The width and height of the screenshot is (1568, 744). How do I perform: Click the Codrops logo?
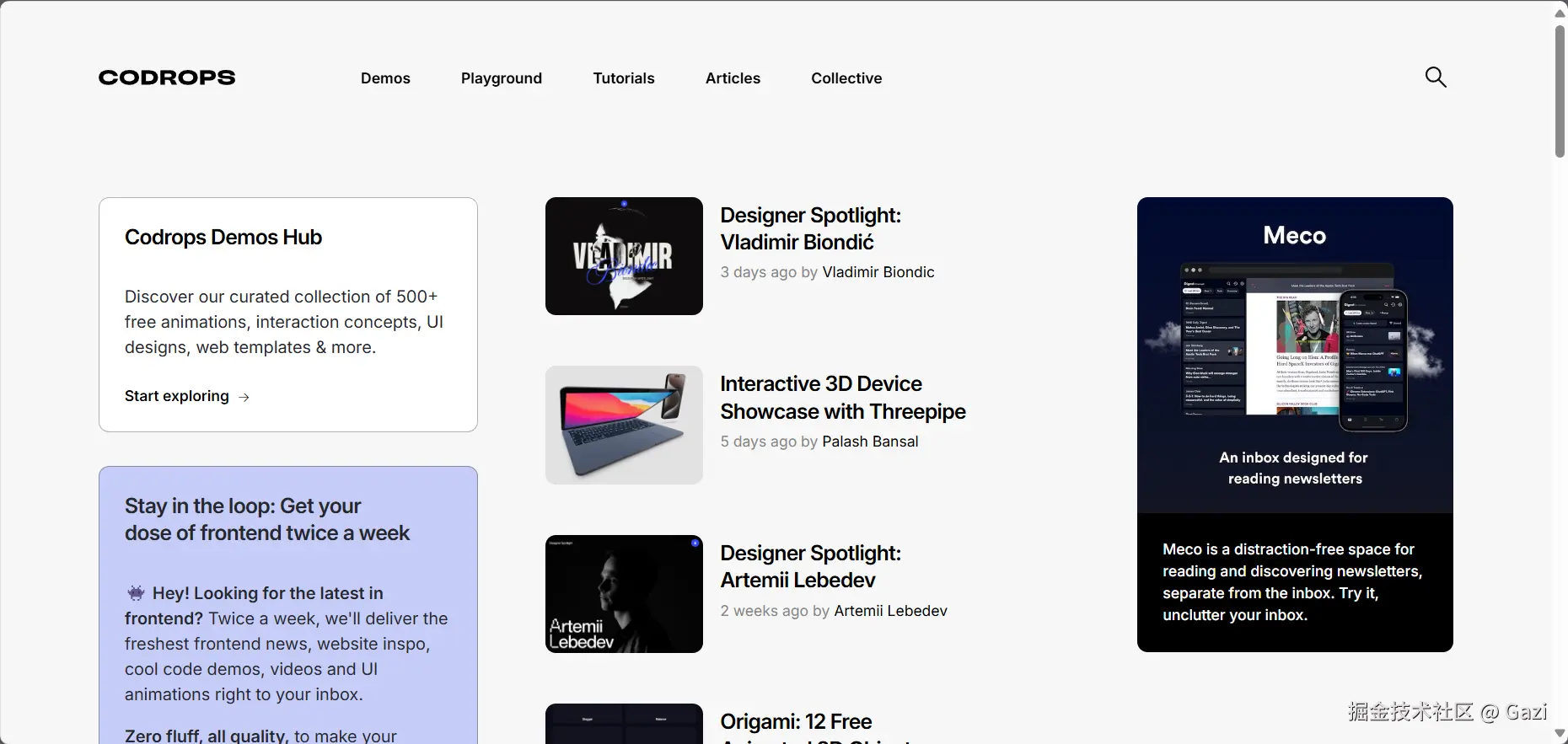coord(167,78)
